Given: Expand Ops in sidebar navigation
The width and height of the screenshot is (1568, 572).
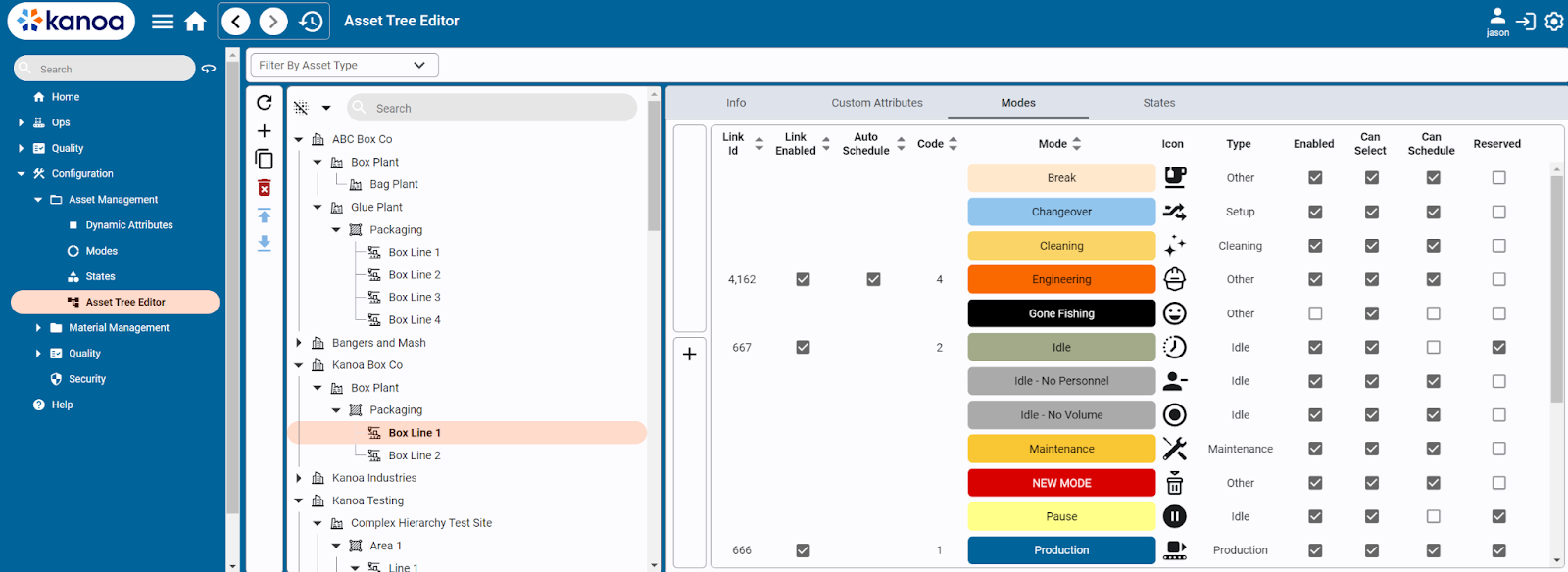Looking at the screenshot, I should tap(21, 122).
